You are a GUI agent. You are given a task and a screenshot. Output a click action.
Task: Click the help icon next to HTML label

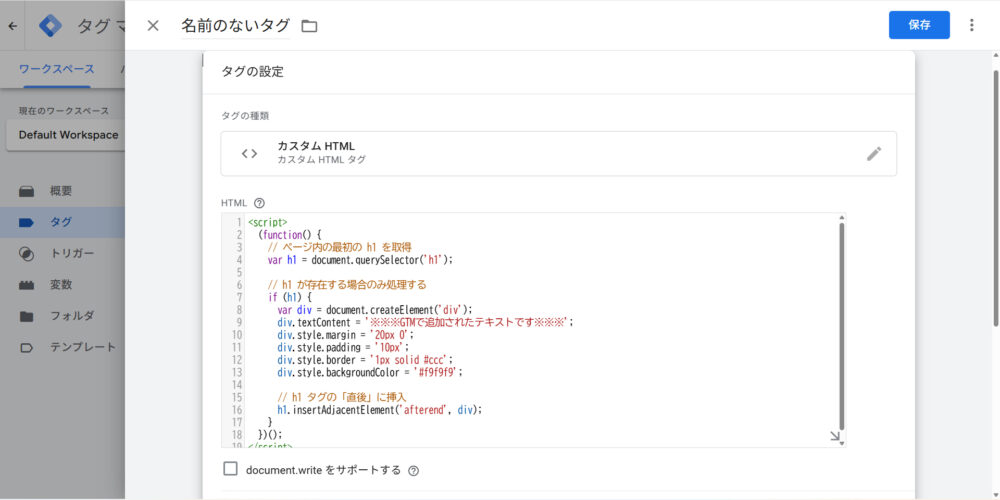click(x=259, y=203)
